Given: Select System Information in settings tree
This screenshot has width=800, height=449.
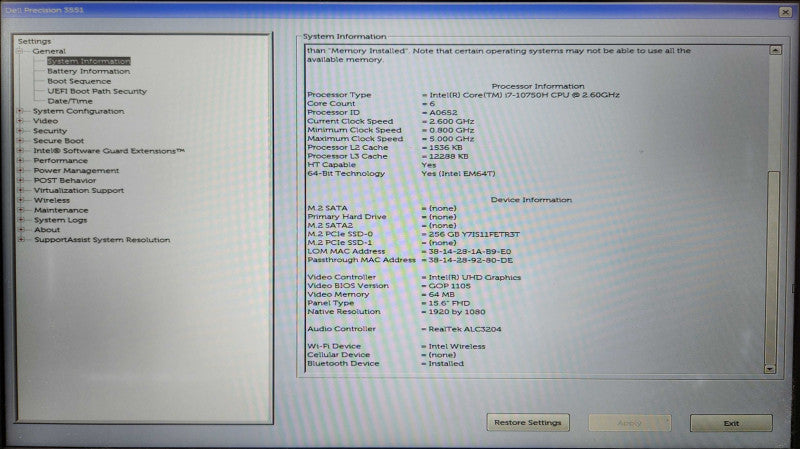Looking at the screenshot, I should (x=89, y=61).
